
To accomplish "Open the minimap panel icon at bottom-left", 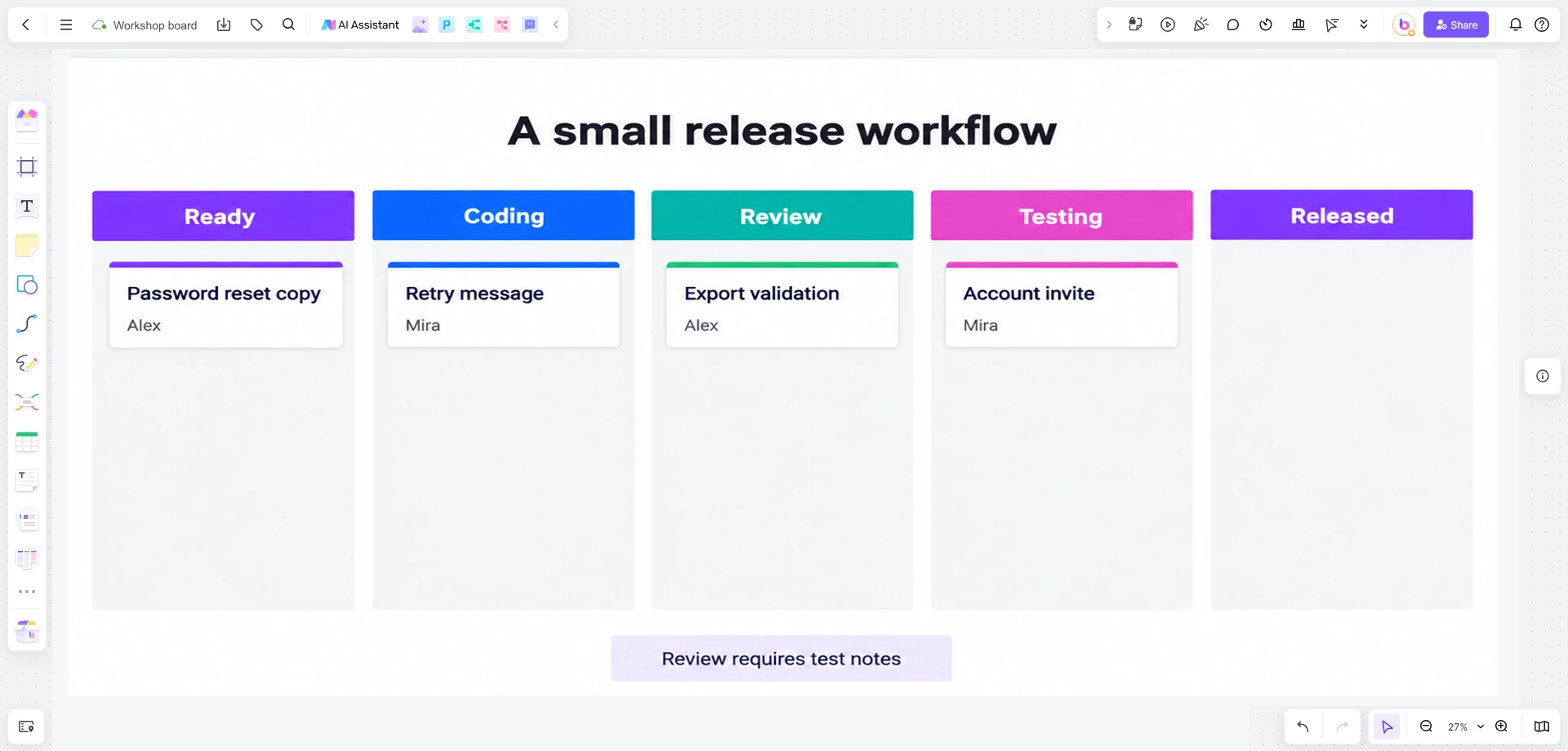I will [26, 726].
